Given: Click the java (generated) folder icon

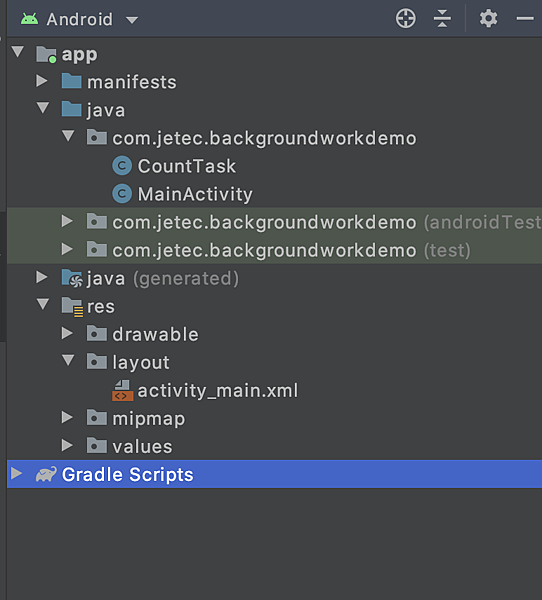Looking at the screenshot, I should 72,278.
